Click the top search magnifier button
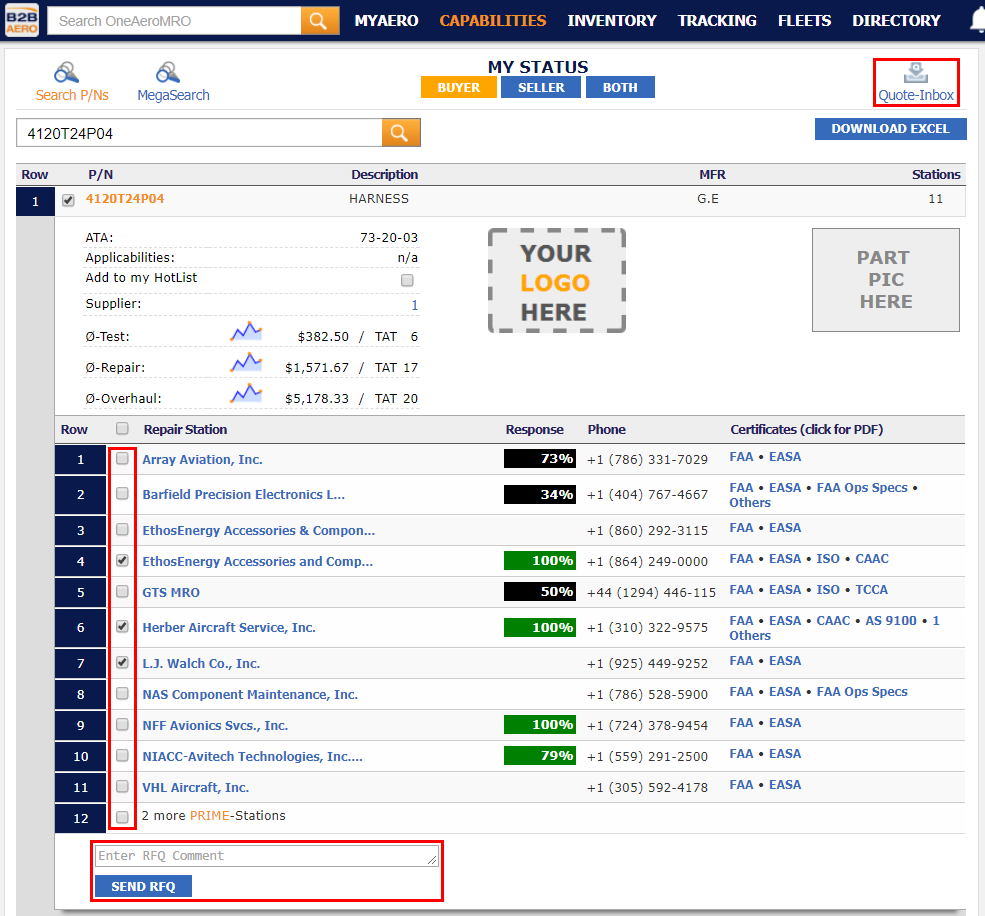 point(320,21)
